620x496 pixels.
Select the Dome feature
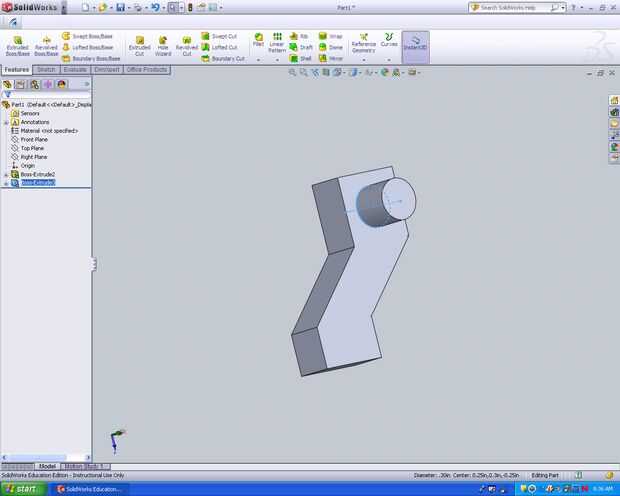[x=331, y=47]
